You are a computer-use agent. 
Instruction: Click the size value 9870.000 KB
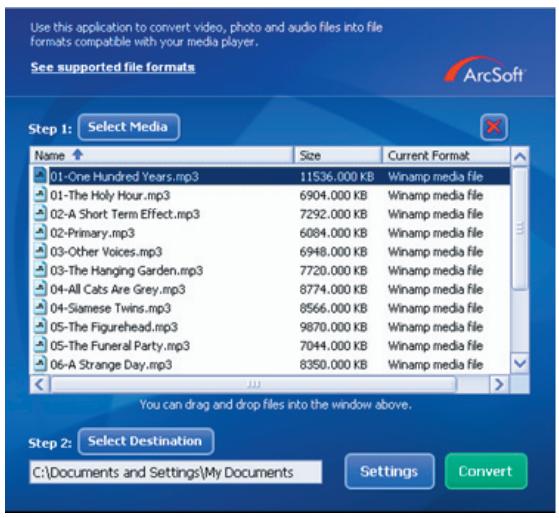[x=333, y=327]
